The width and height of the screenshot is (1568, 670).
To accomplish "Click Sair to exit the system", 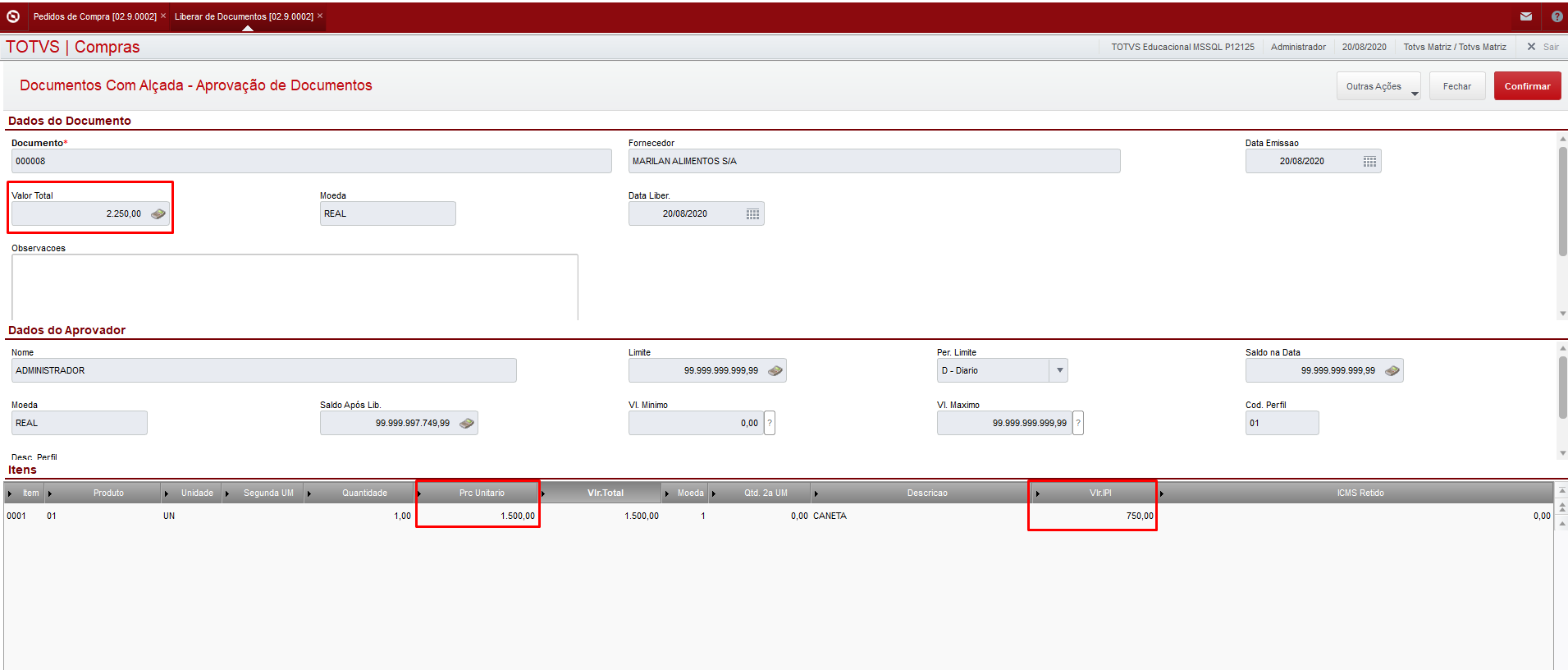I will [x=1543, y=47].
